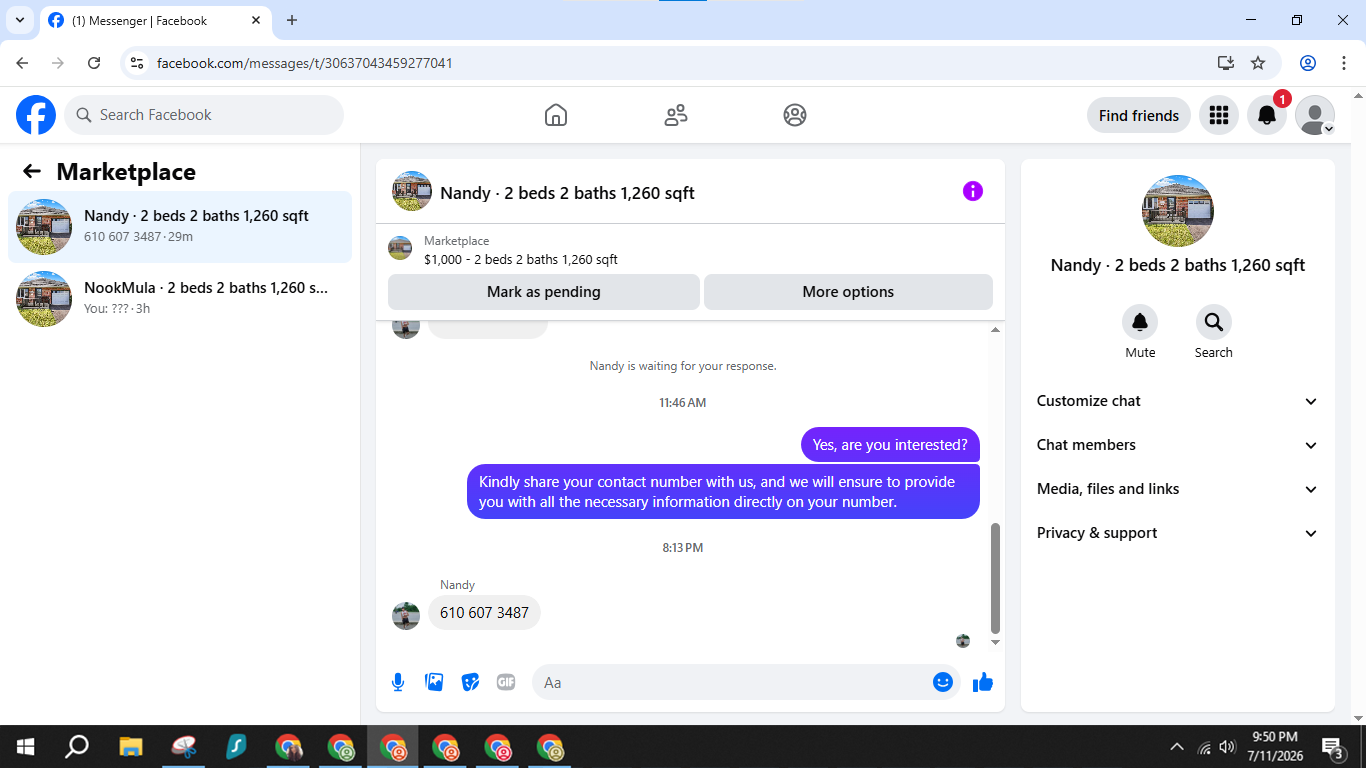Image resolution: width=1366 pixels, height=768 pixels.
Task: Open conversation information purple icon
Action: pyautogui.click(x=973, y=191)
